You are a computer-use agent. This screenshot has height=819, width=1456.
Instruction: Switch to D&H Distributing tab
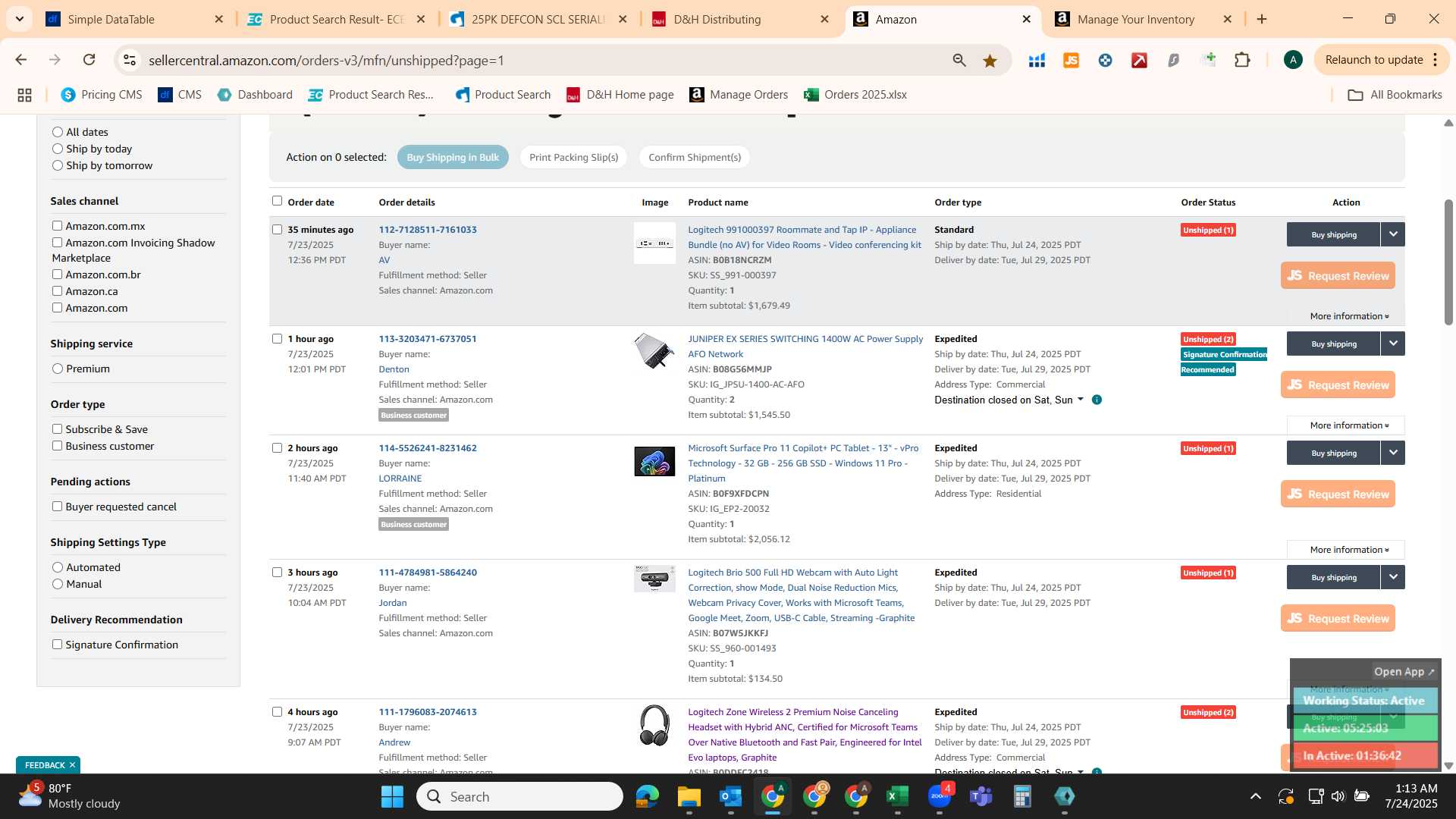pos(740,20)
